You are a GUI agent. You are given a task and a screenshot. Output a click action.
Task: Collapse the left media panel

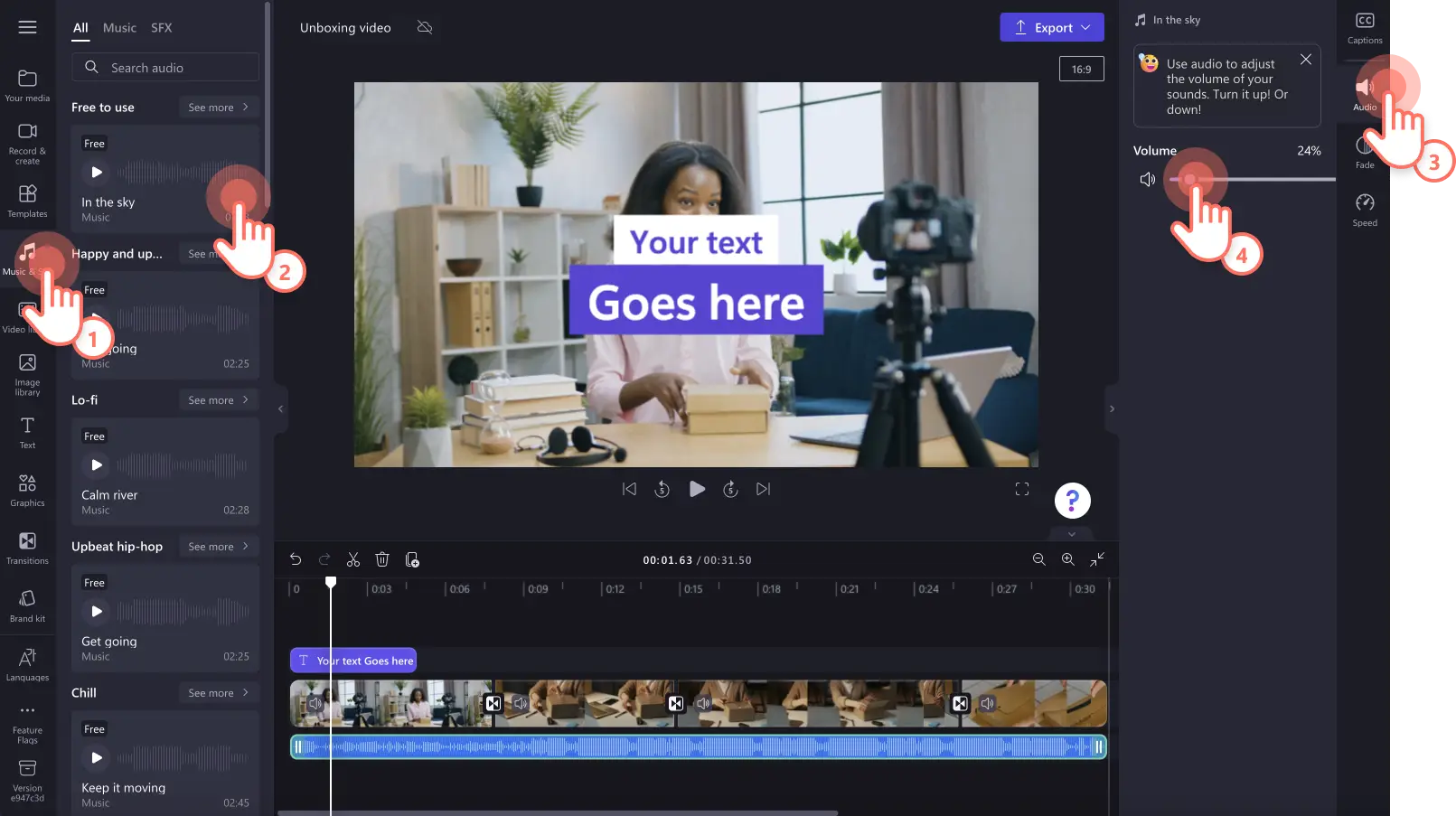pyautogui.click(x=280, y=409)
